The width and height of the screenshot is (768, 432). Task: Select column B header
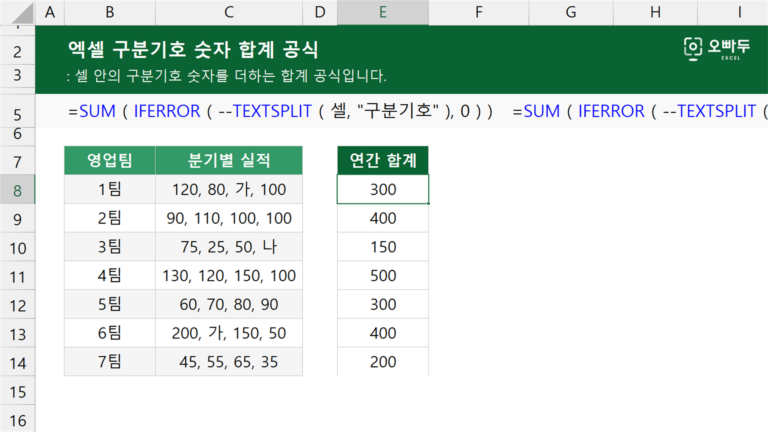(x=110, y=12)
